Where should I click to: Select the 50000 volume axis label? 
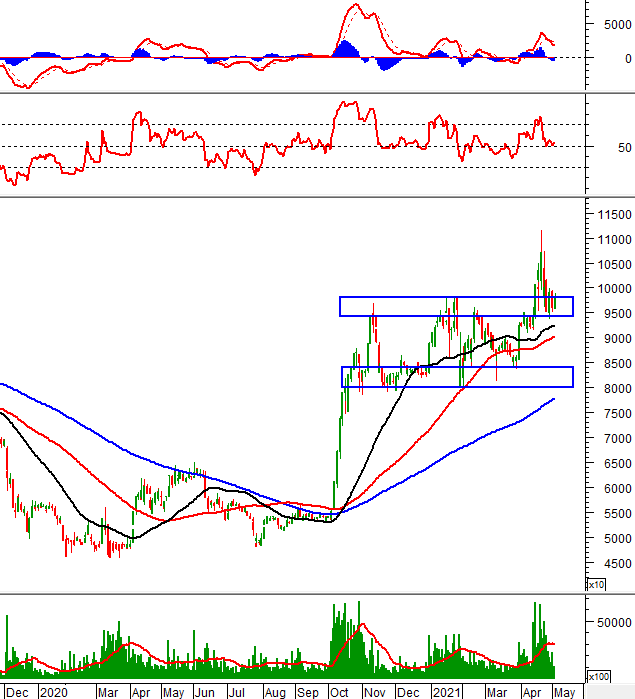[x=614, y=623]
